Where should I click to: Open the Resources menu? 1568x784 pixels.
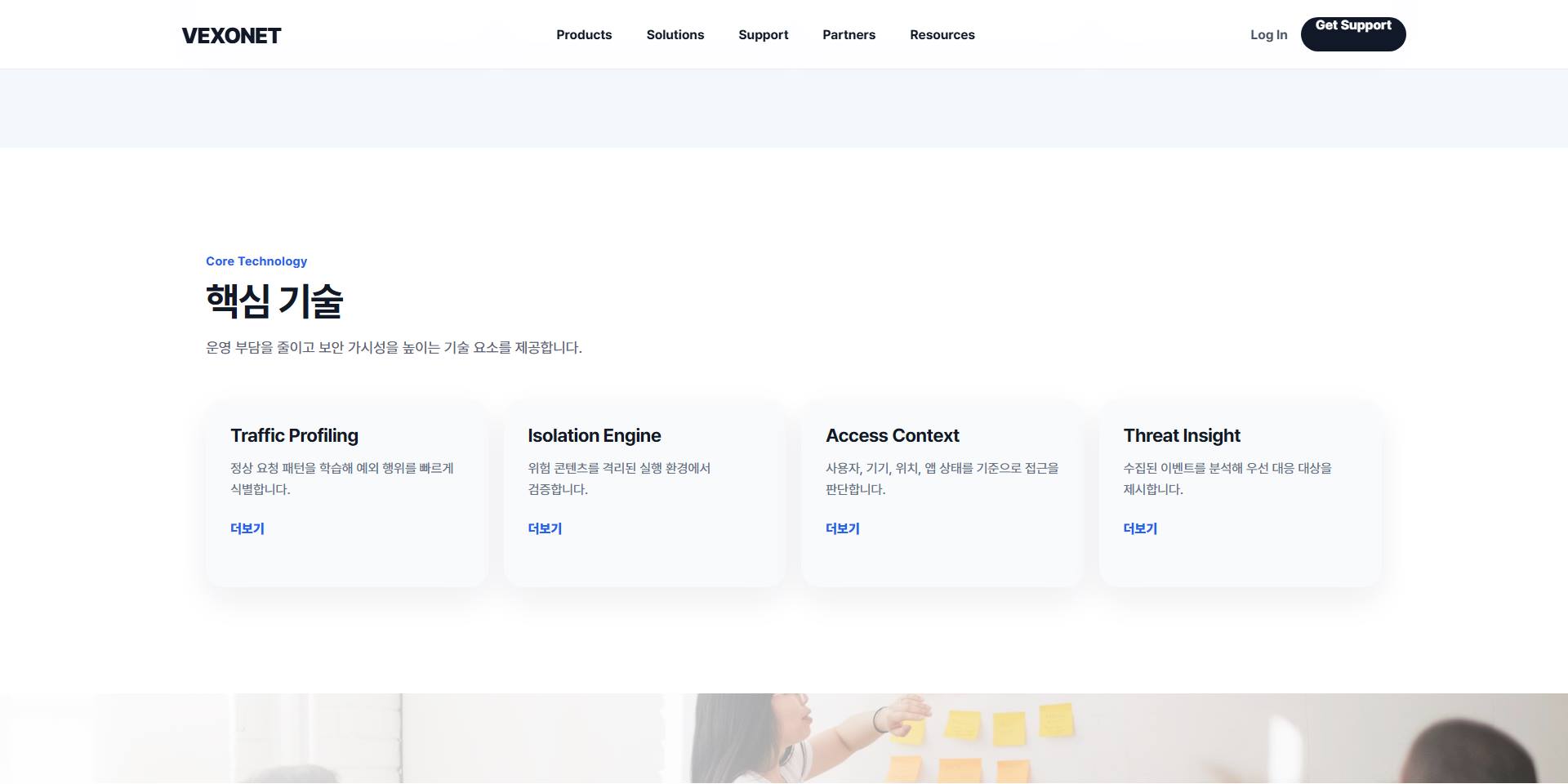click(x=942, y=34)
